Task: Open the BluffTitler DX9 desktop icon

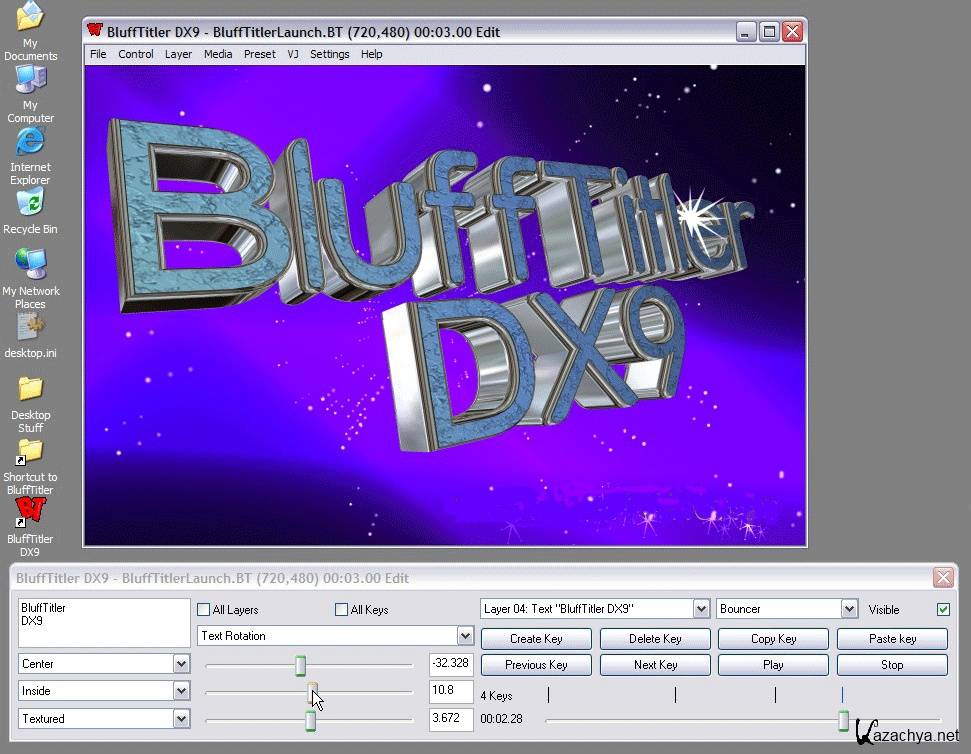Action: (30, 512)
